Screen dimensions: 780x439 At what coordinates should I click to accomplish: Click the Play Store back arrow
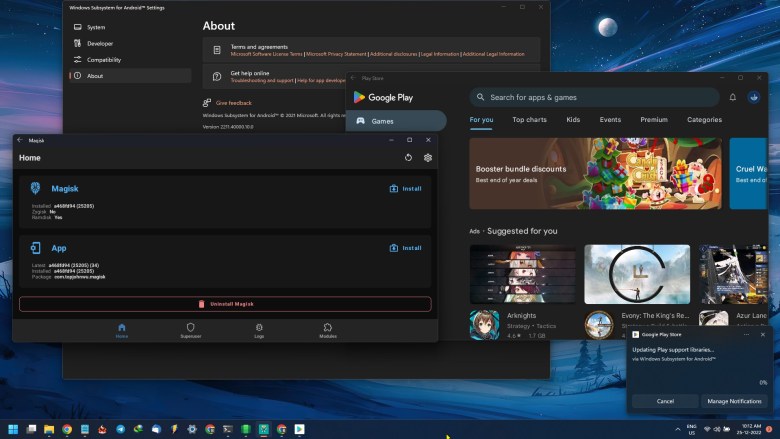click(353, 78)
